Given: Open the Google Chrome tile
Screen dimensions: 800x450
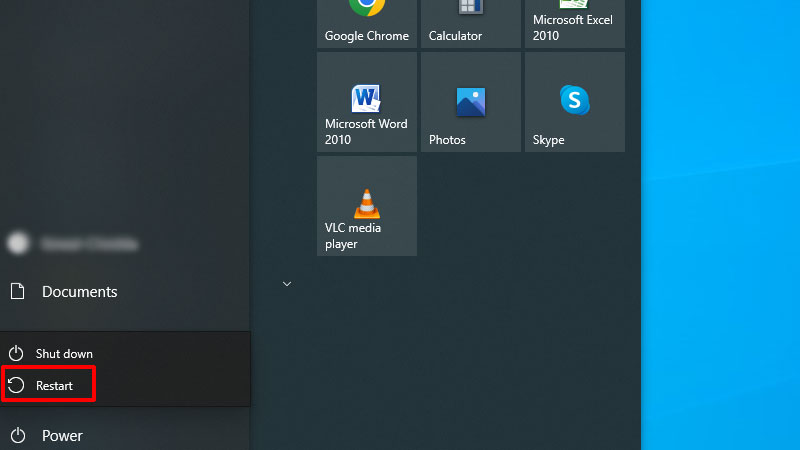Looking at the screenshot, I should [x=367, y=24].
